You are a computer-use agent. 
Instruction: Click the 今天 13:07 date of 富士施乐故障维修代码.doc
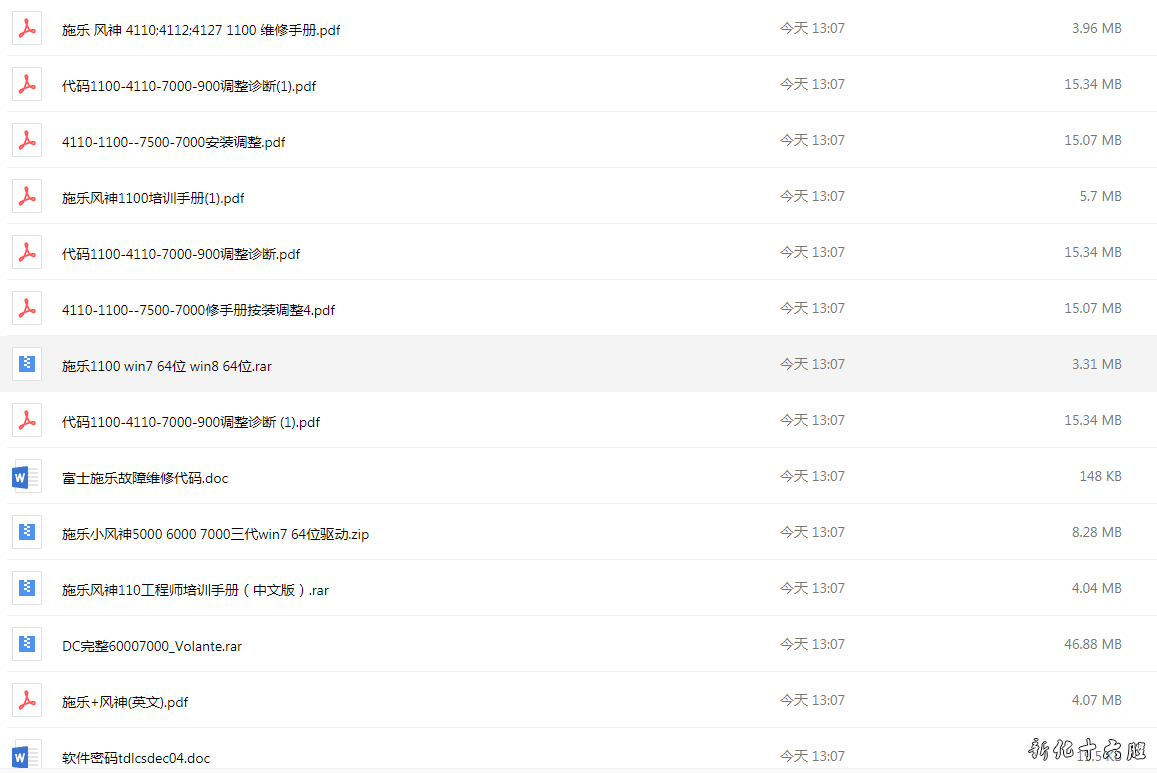tap(812, 476)
